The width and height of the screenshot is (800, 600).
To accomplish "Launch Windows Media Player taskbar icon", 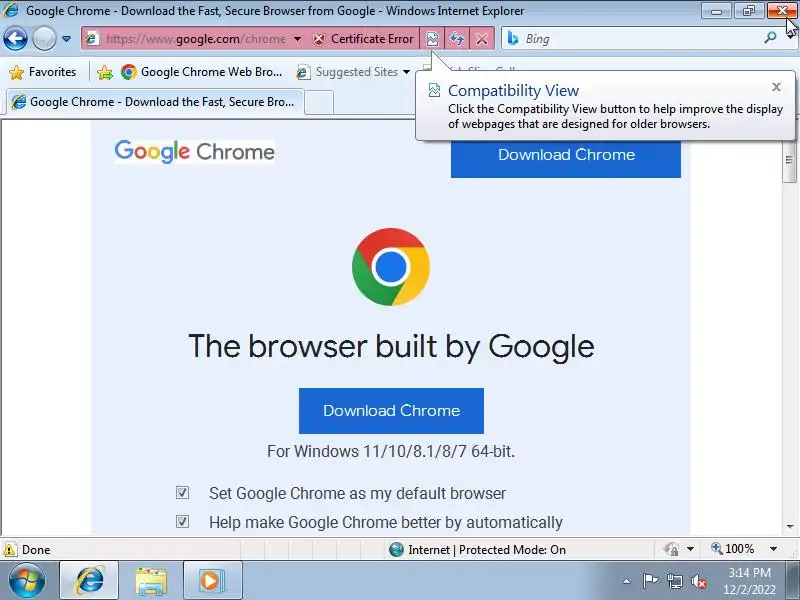I will pyautogui.click(x=212, y=581).
